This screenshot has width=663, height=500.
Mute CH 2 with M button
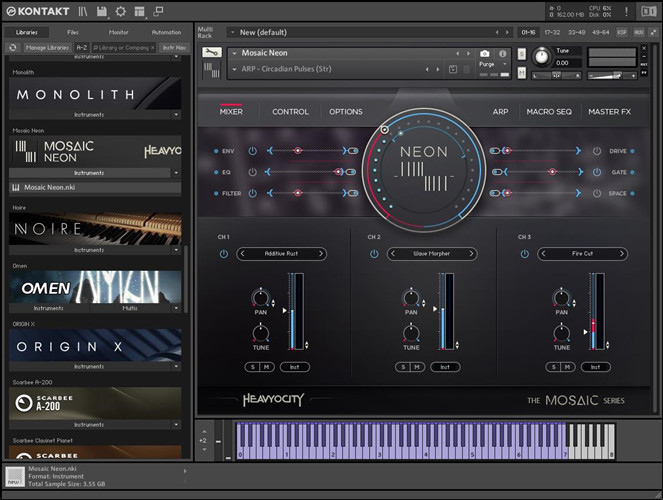point(417,367)
